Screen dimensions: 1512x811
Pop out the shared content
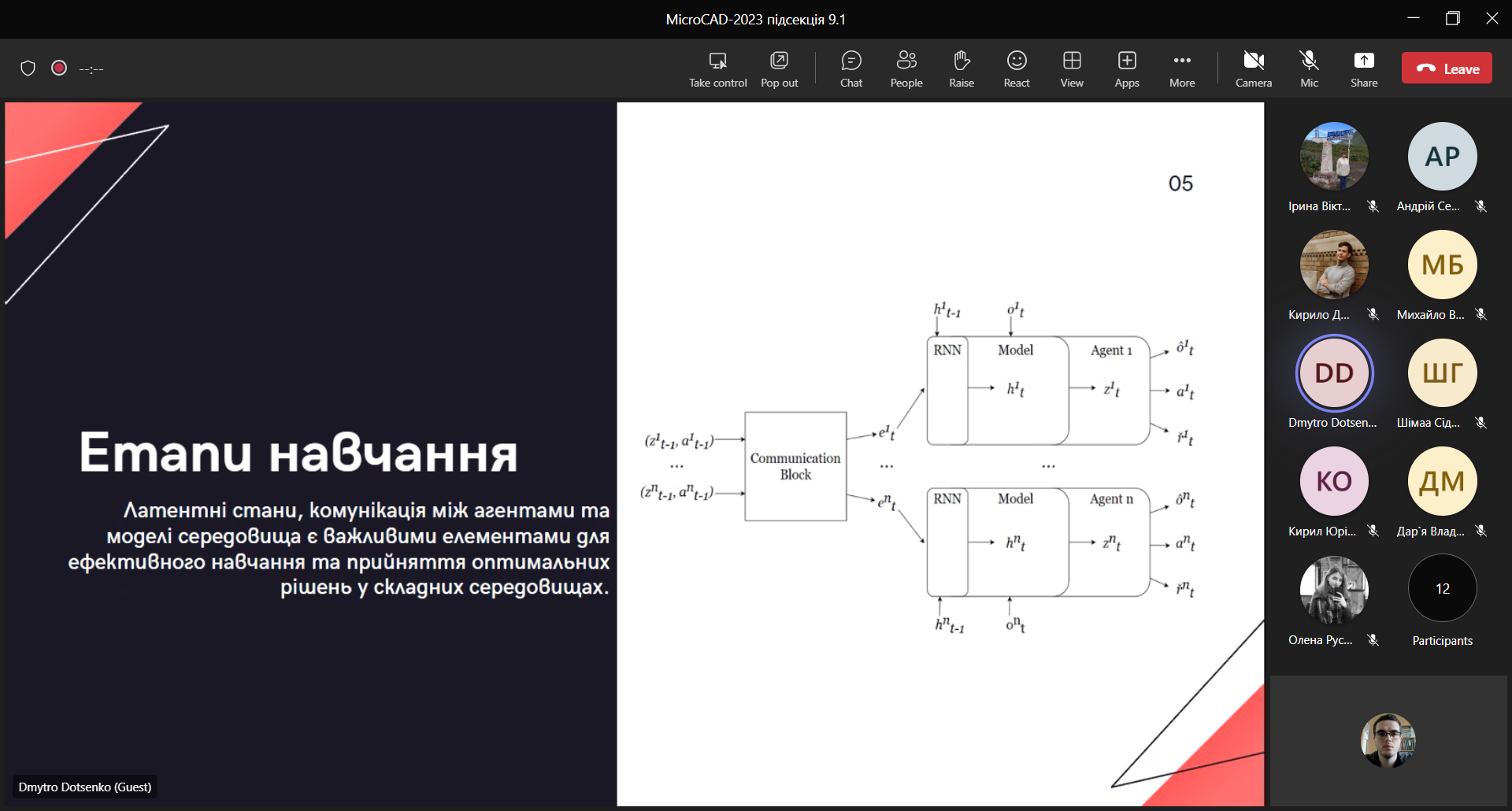click(x=779, y=69)
